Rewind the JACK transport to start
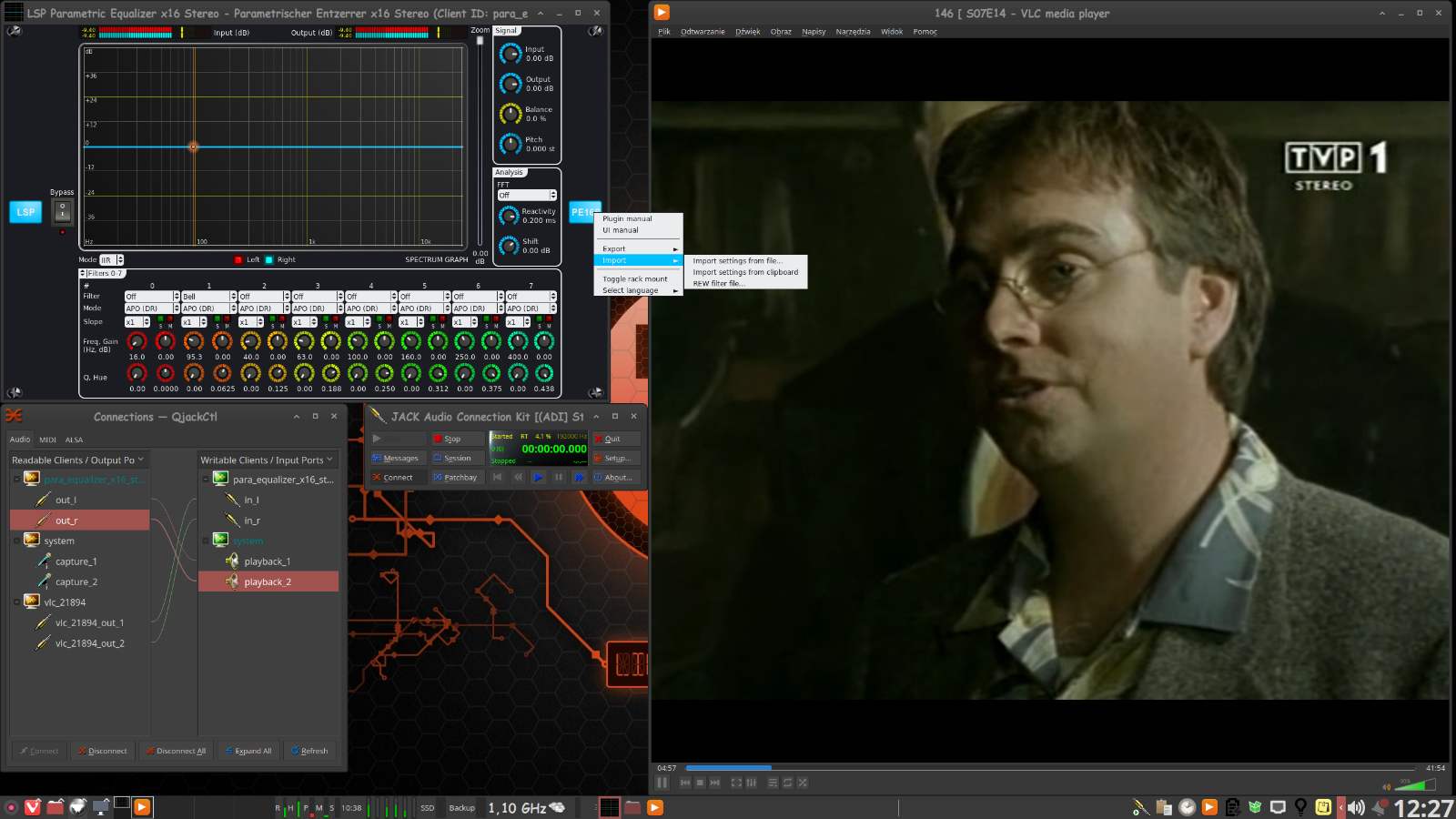Screen dimensions: 1456x819 [497, 477]
